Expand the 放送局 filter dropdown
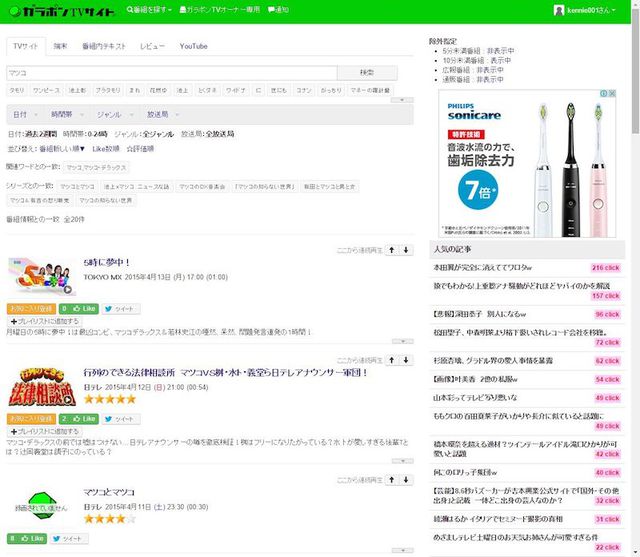This screenshot has width=640, height=557. pos(161,115)
